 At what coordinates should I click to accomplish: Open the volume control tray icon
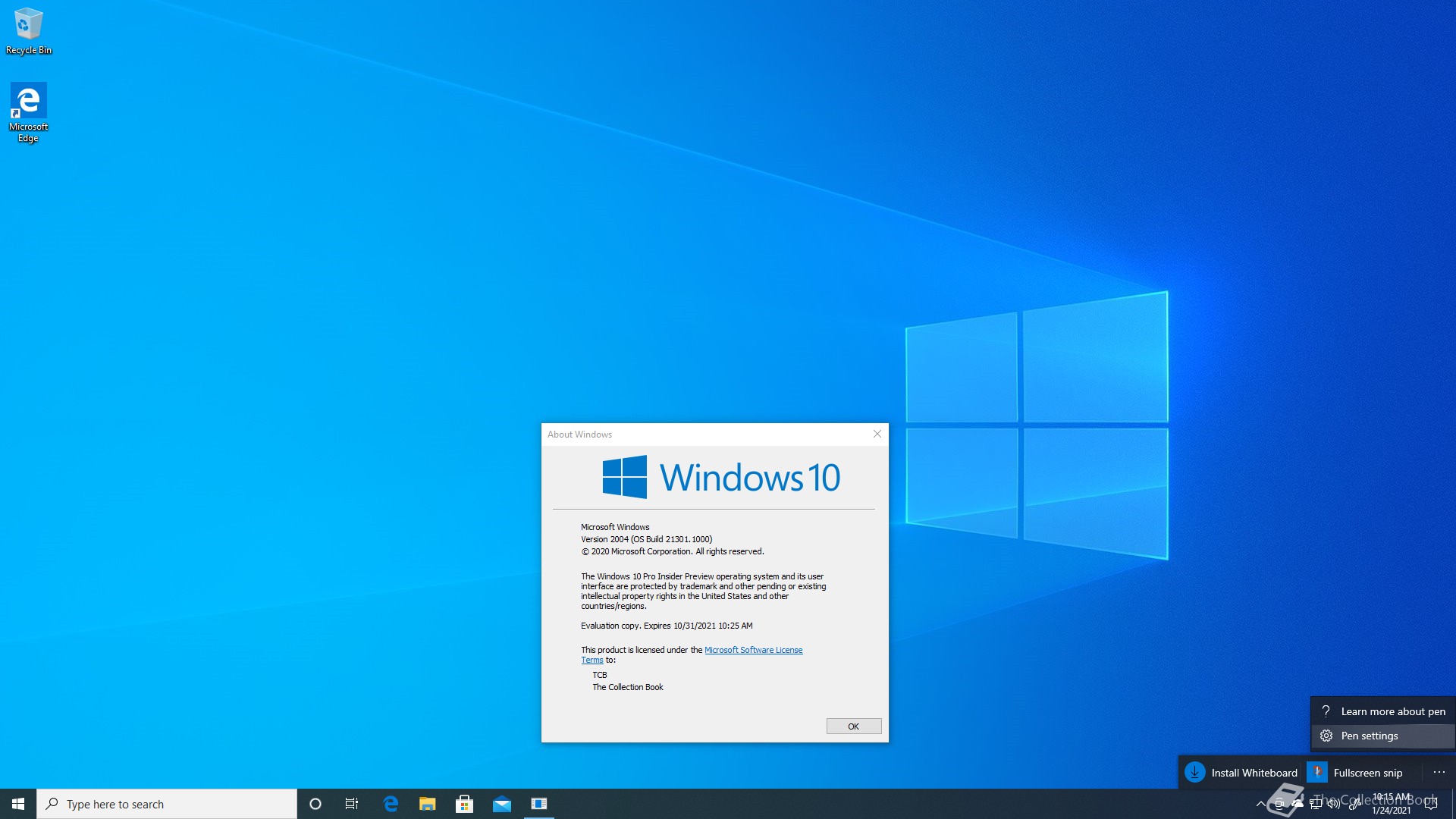coord(1334,804)
